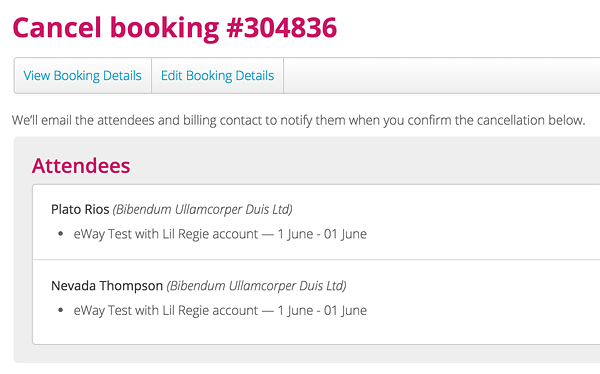Screen dimensions: 600x374
Task: Click bullet point in Nevada Thompson row
Action: click(x=60, y=310)
